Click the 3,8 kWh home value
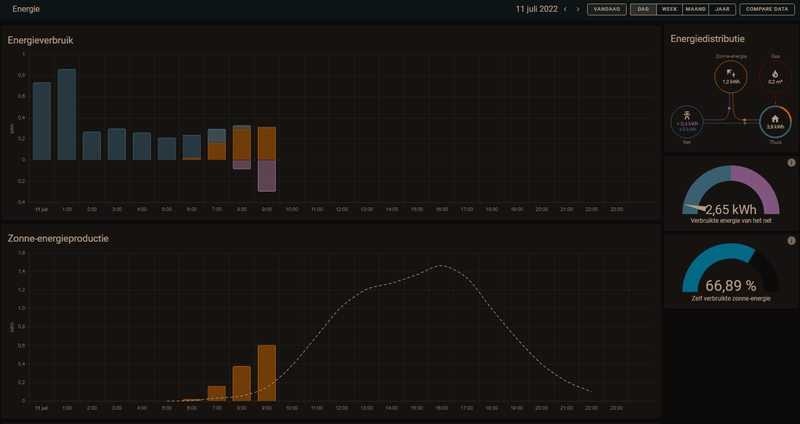The height and width of the screenshot is (424, 800). click(776, 127)
